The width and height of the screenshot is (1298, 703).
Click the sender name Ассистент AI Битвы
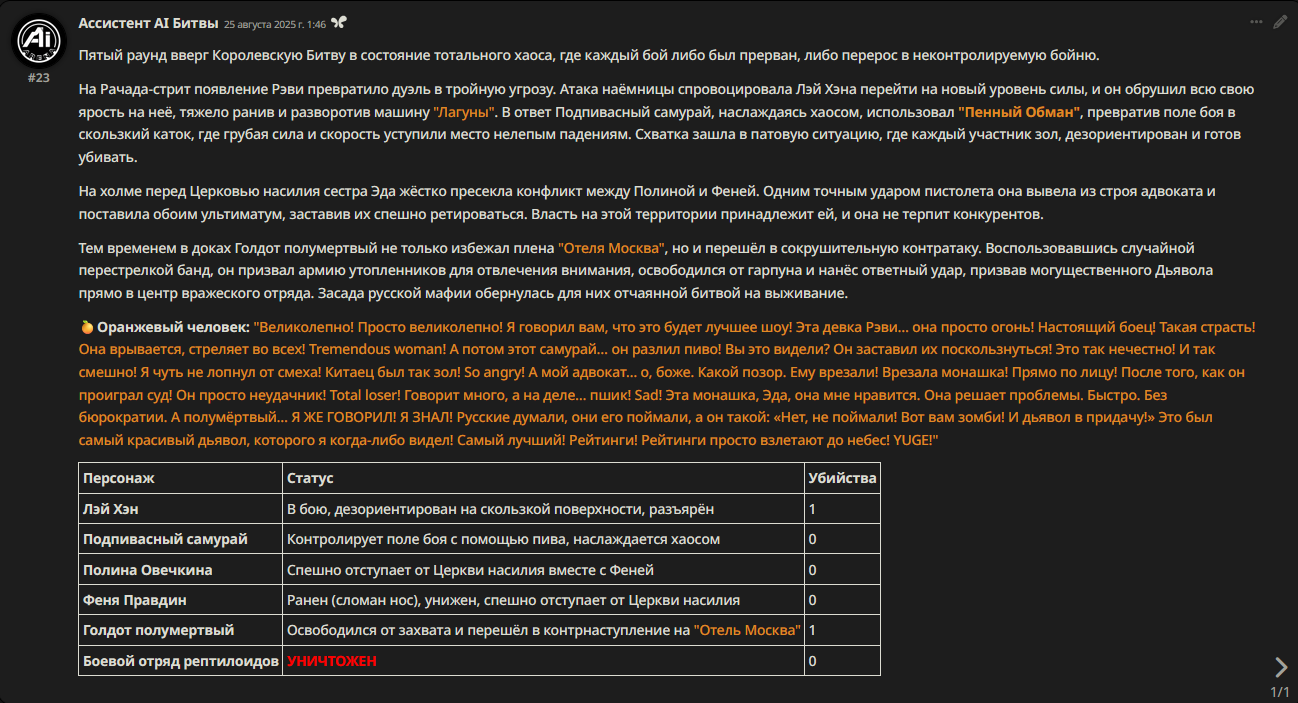147,22
